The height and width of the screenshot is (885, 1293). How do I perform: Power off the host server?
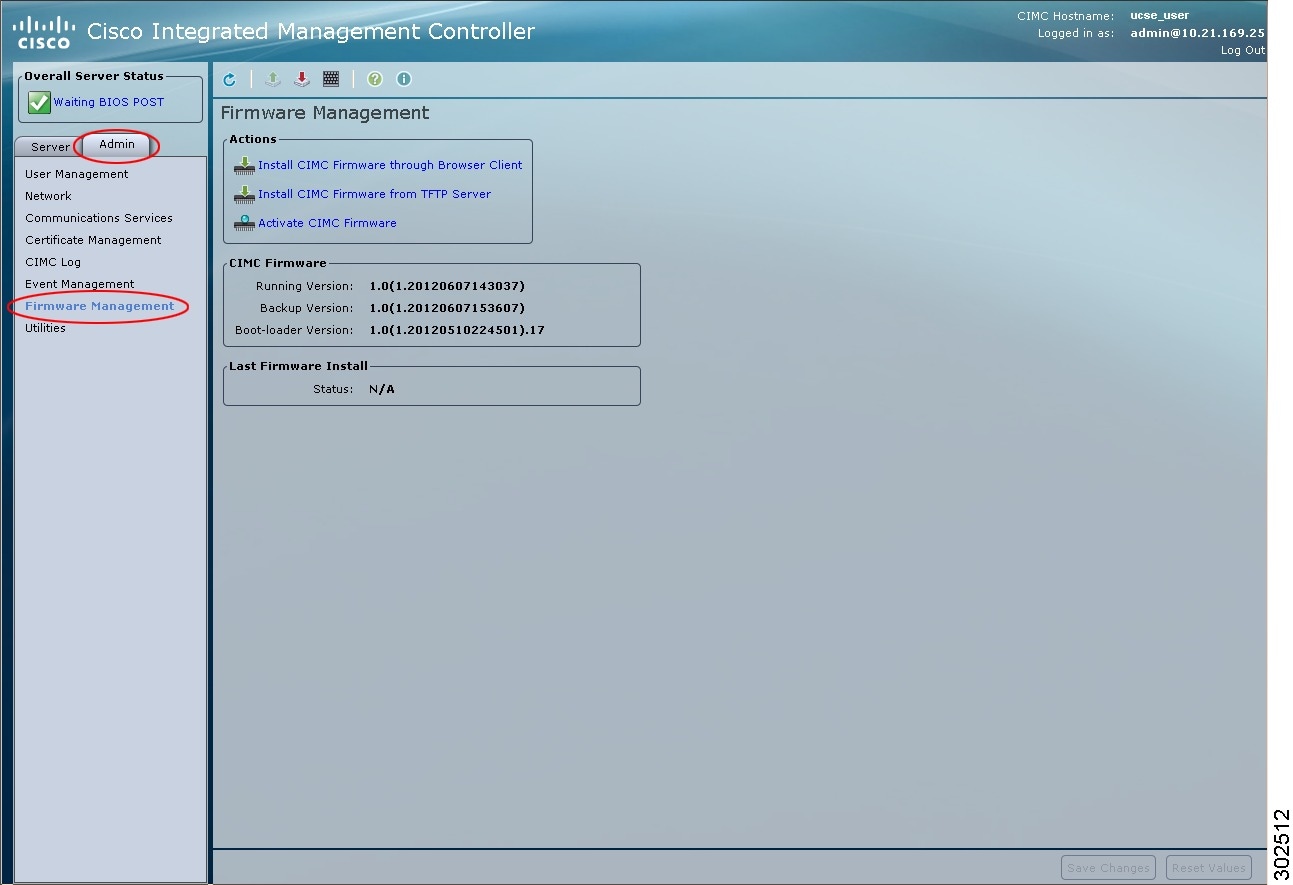coord(302,79)
